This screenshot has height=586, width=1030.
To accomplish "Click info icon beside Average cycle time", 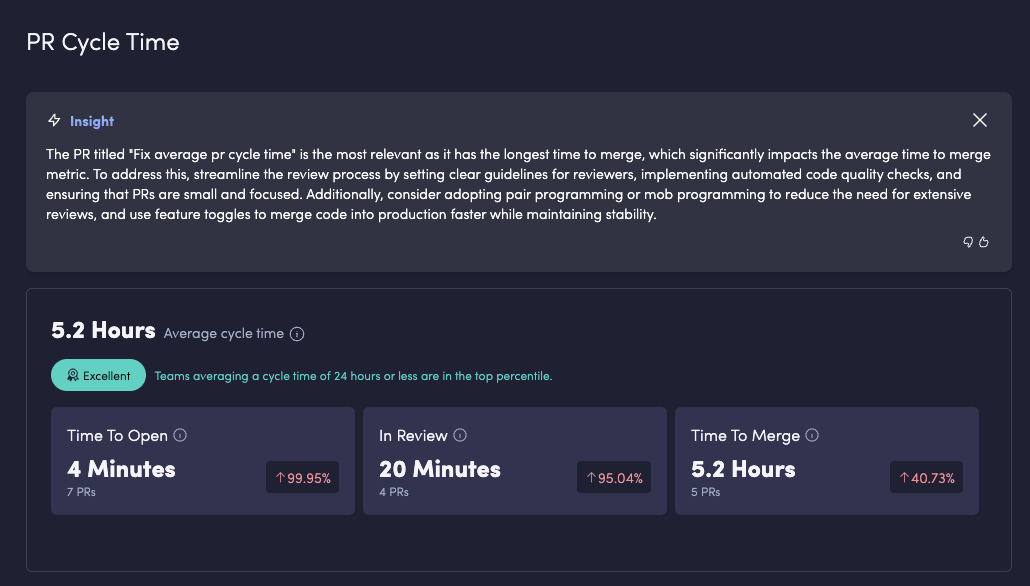I will [x=297, y=334].
